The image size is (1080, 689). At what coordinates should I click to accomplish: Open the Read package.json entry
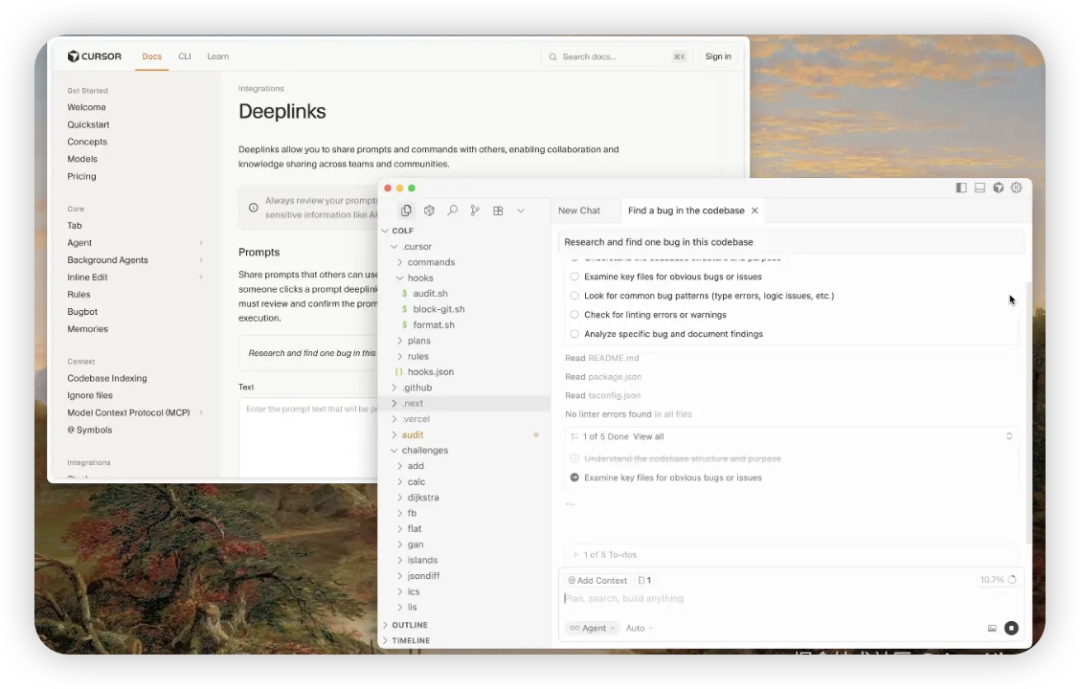(603, 377)
